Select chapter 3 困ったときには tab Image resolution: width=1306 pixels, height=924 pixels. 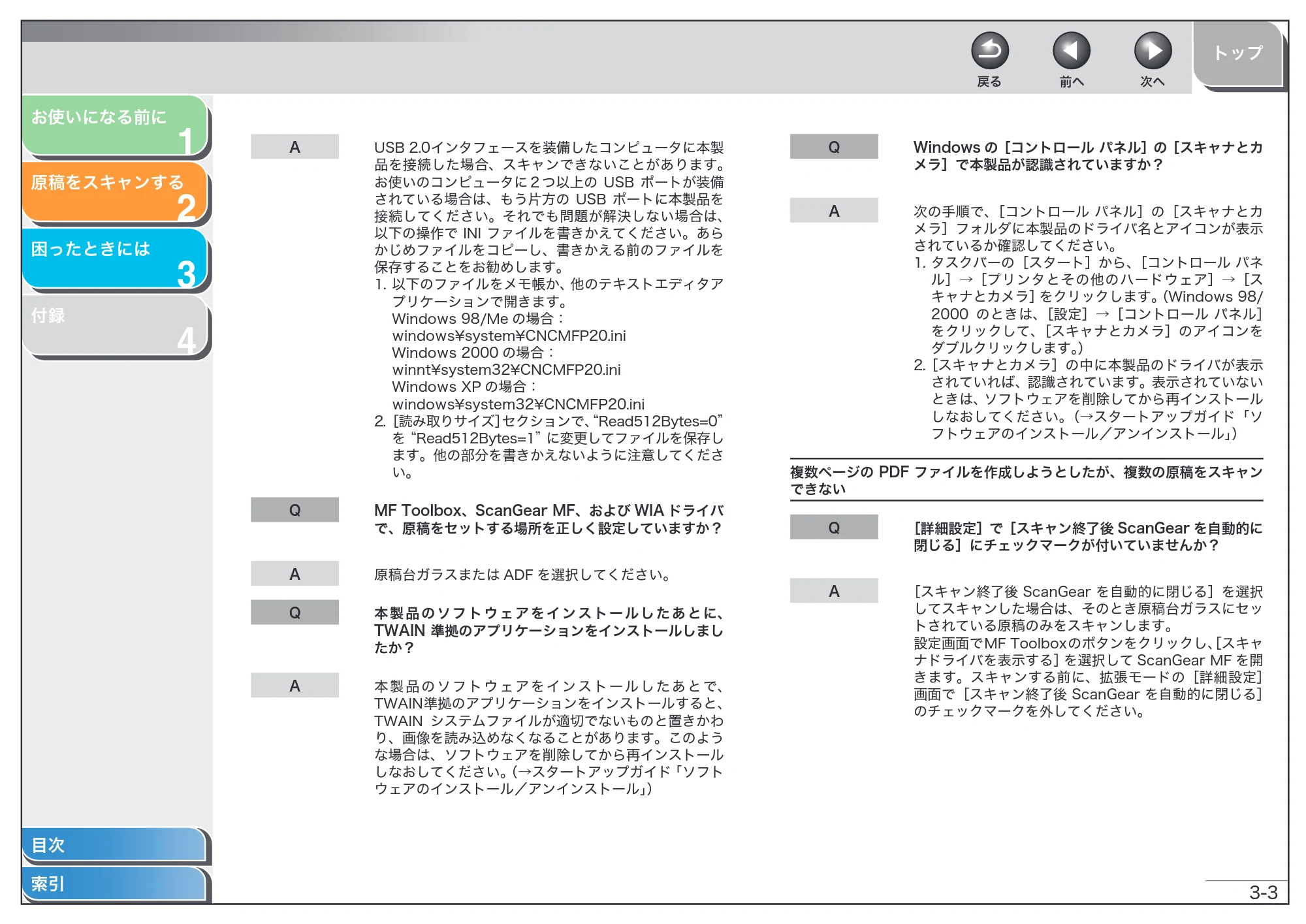[x=115, y=258]
